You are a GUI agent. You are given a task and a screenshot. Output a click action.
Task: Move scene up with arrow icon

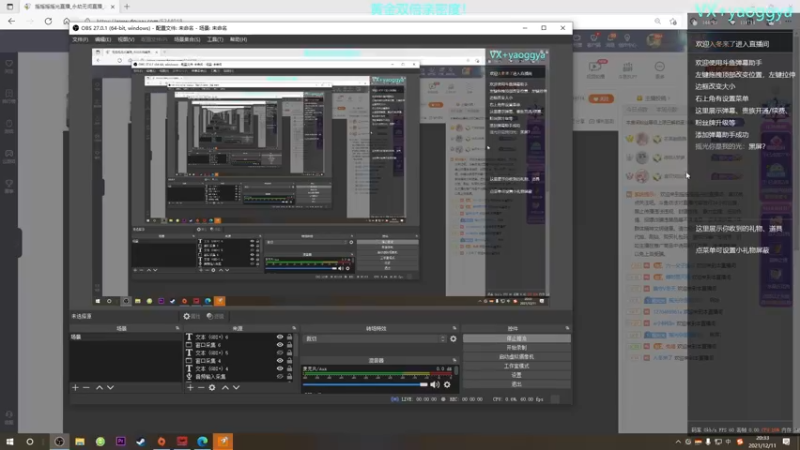coord(99,388)
